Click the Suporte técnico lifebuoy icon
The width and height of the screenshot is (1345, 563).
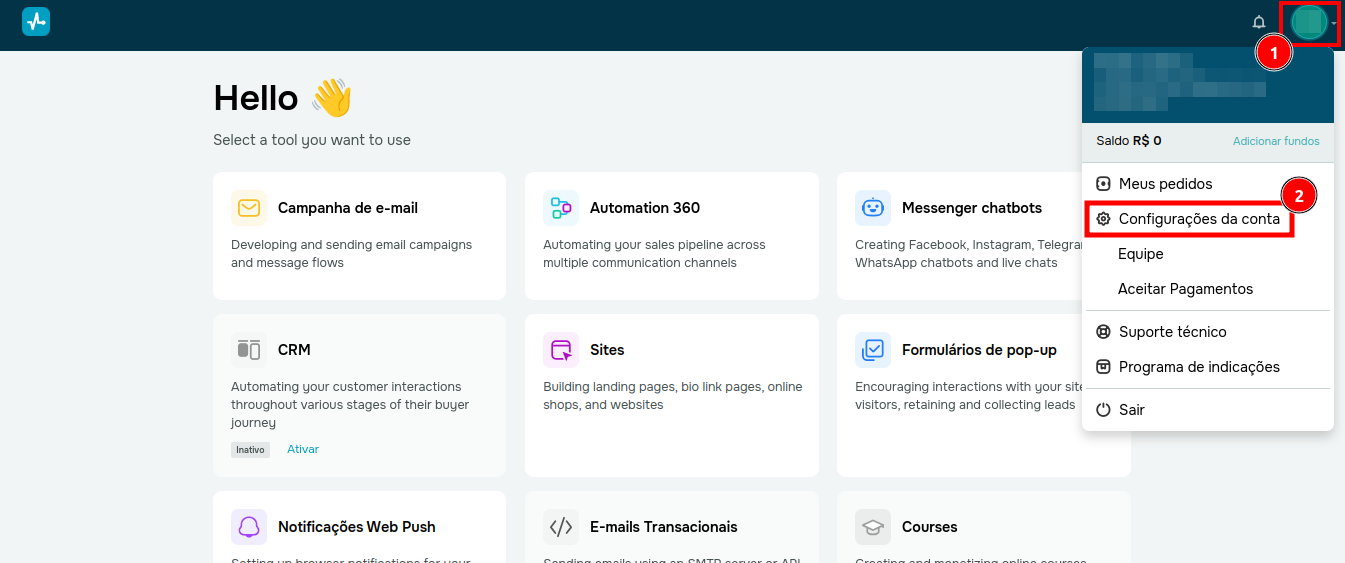pos(1103,332)
